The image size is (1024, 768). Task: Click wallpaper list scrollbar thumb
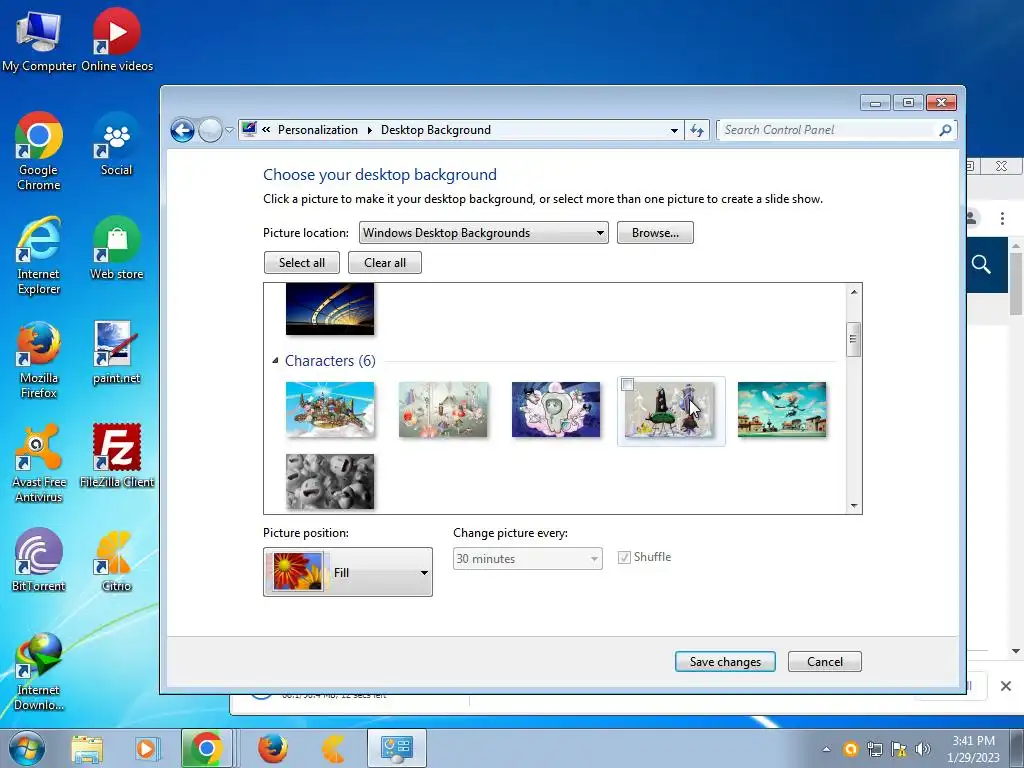(x=853, y=340)
